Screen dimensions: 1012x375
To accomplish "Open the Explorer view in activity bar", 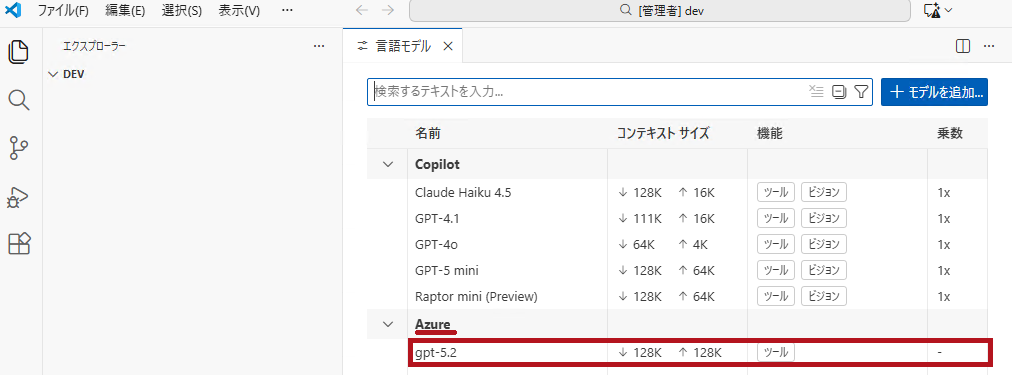I will pos(19,52).
